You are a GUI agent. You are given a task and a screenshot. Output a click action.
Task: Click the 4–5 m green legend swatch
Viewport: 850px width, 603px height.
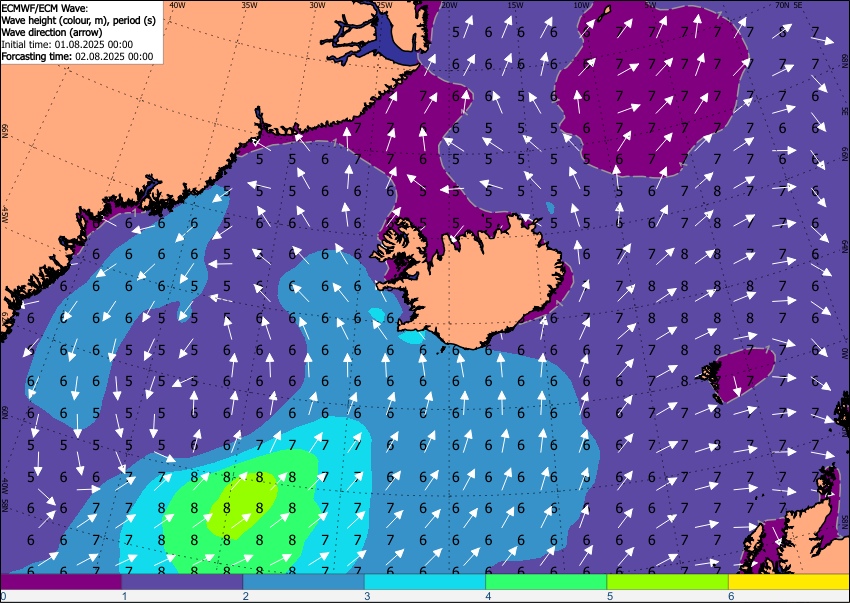click(546, 582)
